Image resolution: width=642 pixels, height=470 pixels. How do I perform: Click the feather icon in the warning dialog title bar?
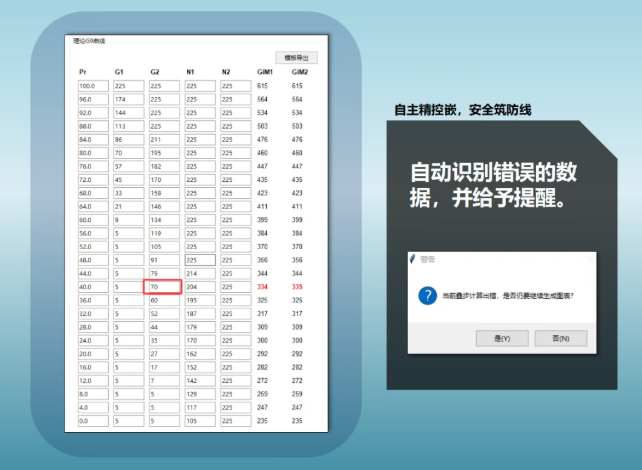412,259
